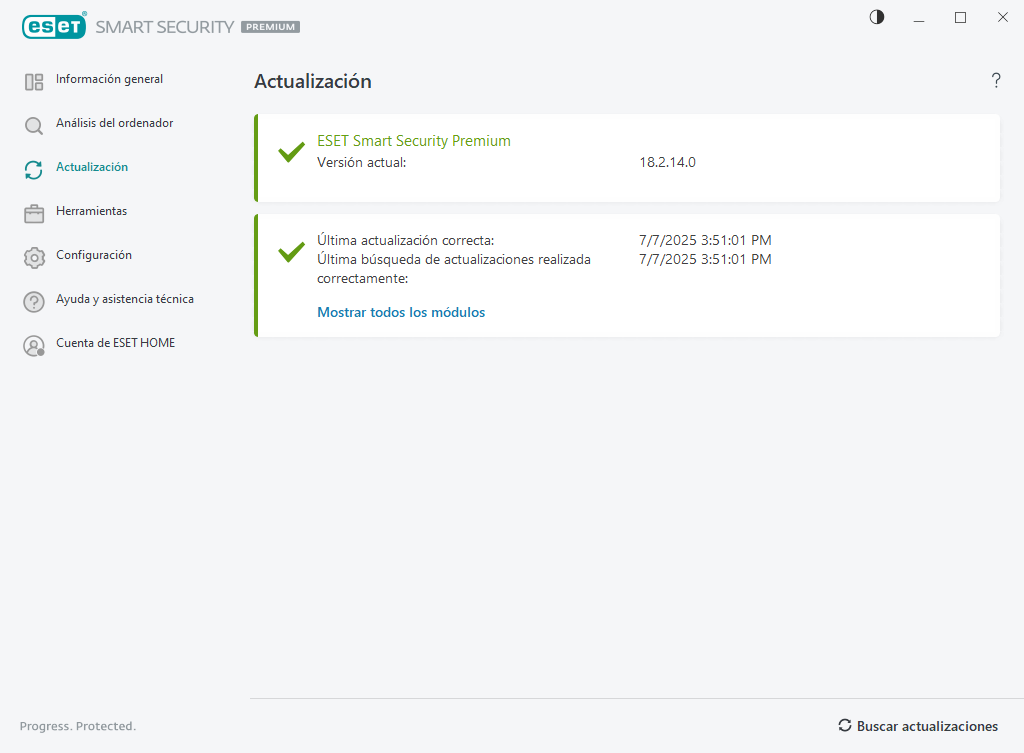Select the circular sync icon beside Actualización
The height and width of the screenshot is (753, 1024).
(33, 168)
